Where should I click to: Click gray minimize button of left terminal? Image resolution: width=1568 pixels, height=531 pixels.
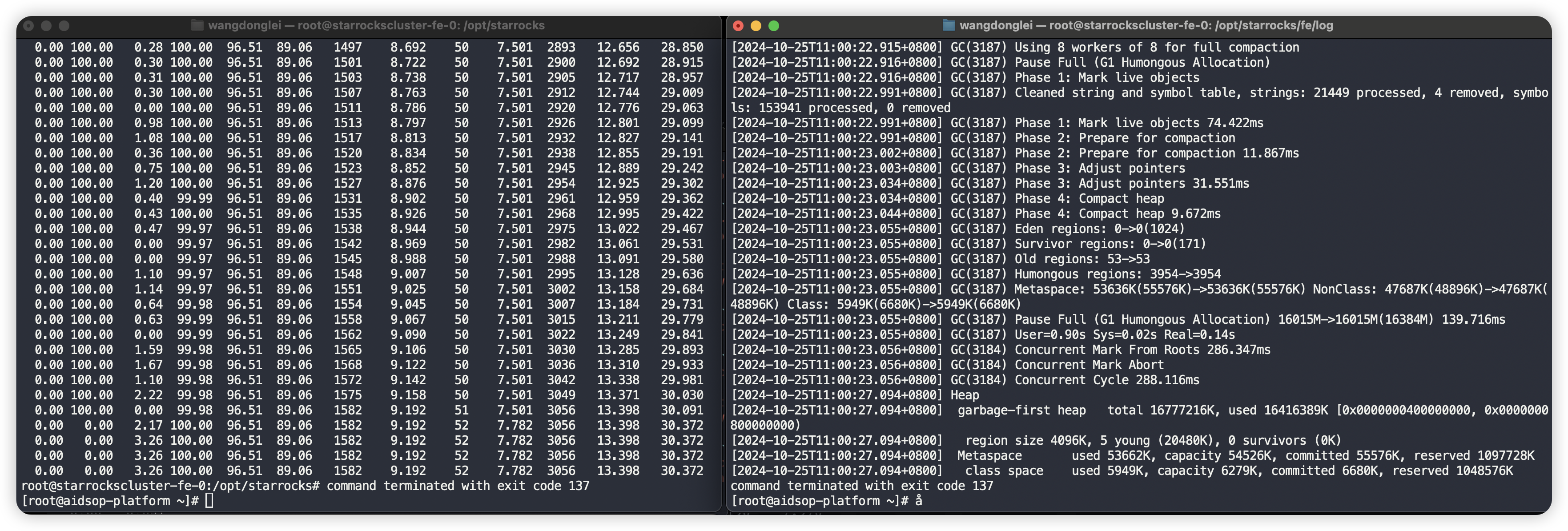[46, 26]
